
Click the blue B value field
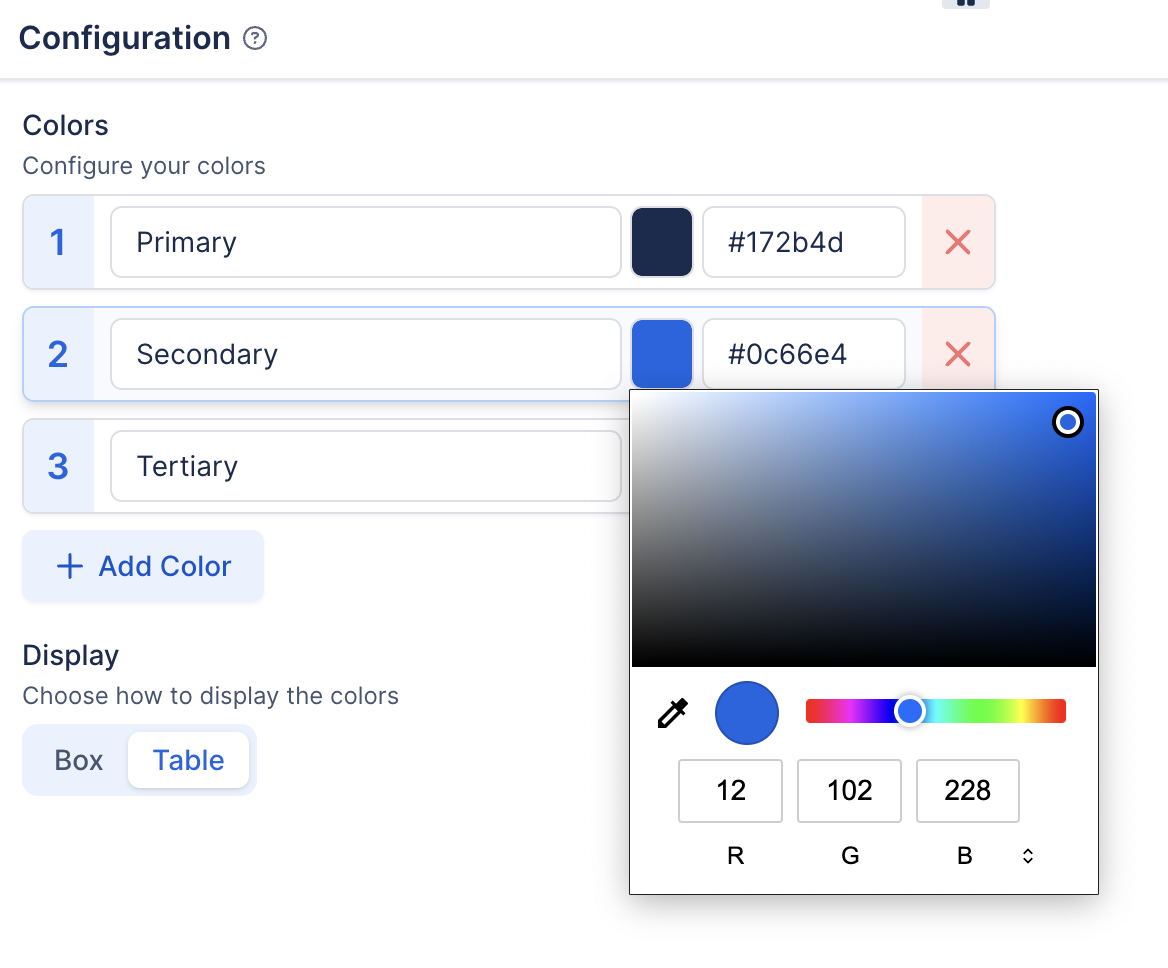click(x=967, y=791)
